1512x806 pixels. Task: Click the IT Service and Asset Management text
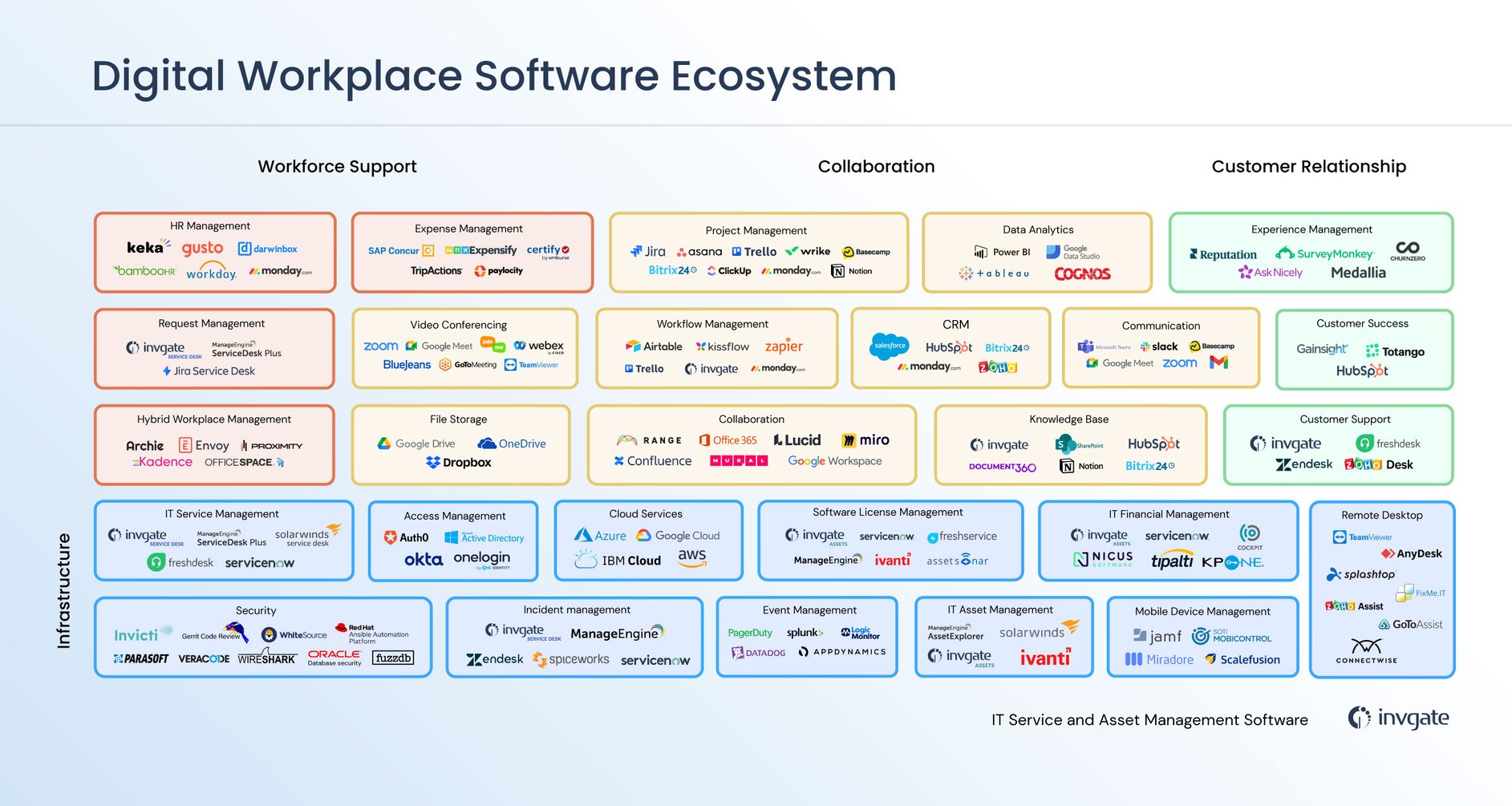click(x=1149, y=720)
